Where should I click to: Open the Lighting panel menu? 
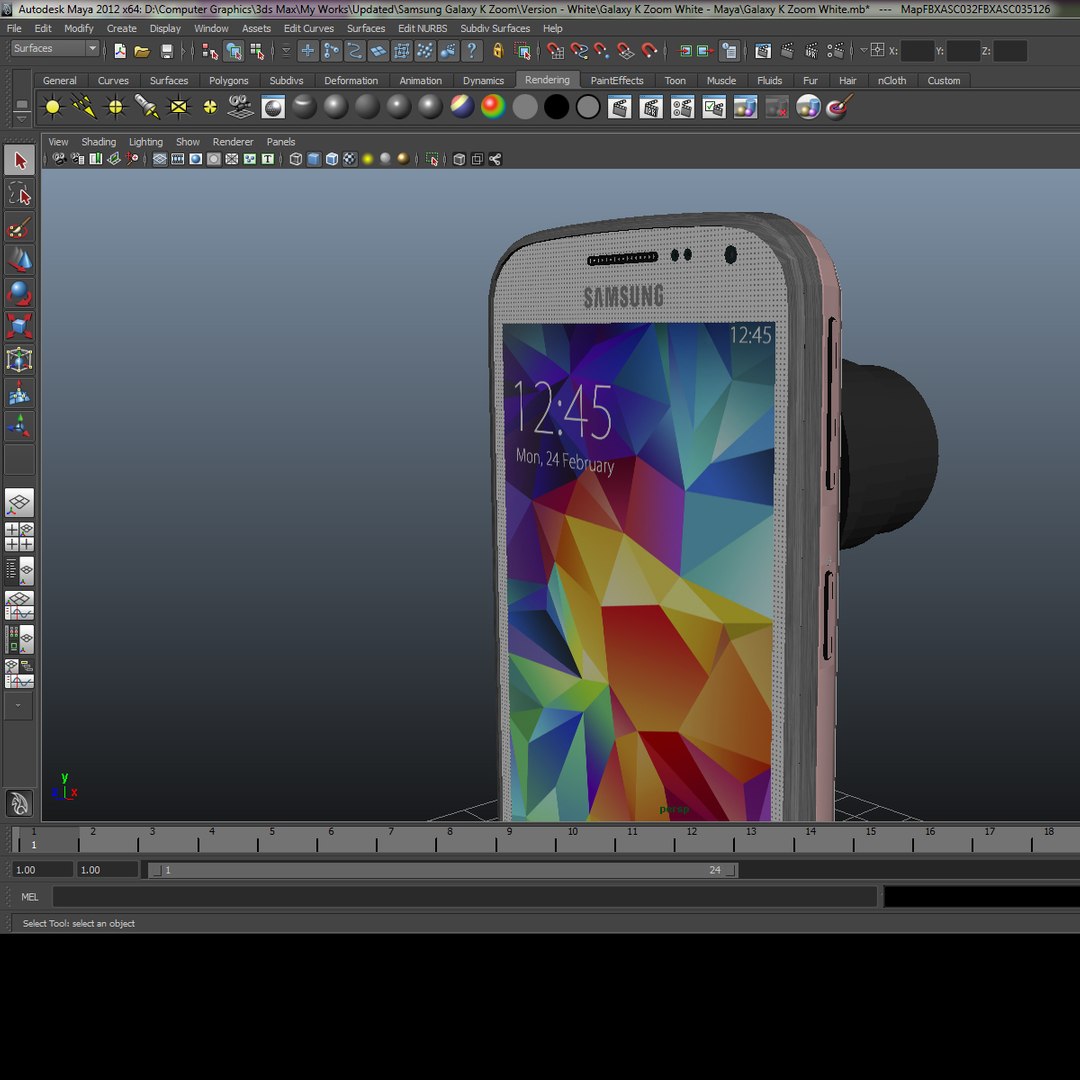pos(146,142)
